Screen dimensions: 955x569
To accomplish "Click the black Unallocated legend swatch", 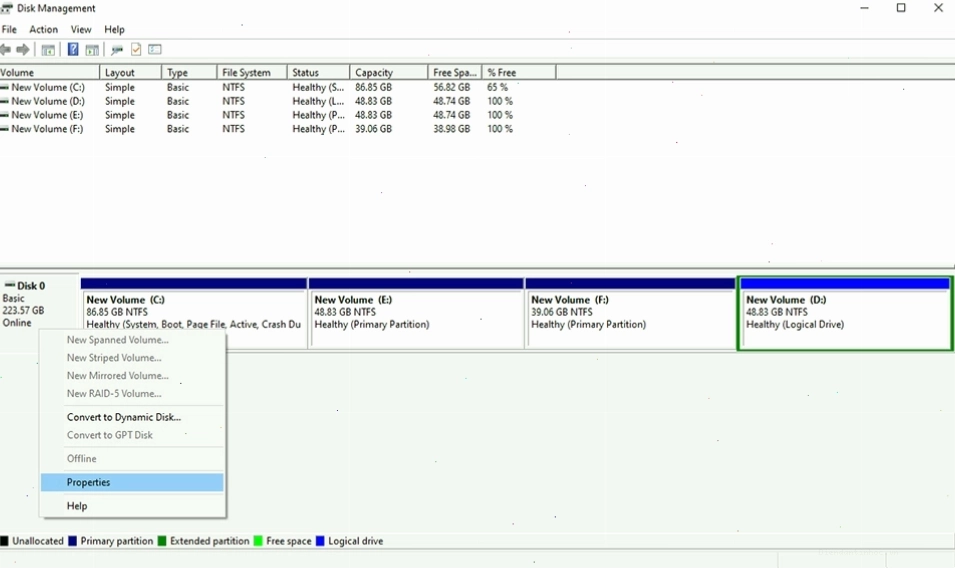I will [4, 541].
